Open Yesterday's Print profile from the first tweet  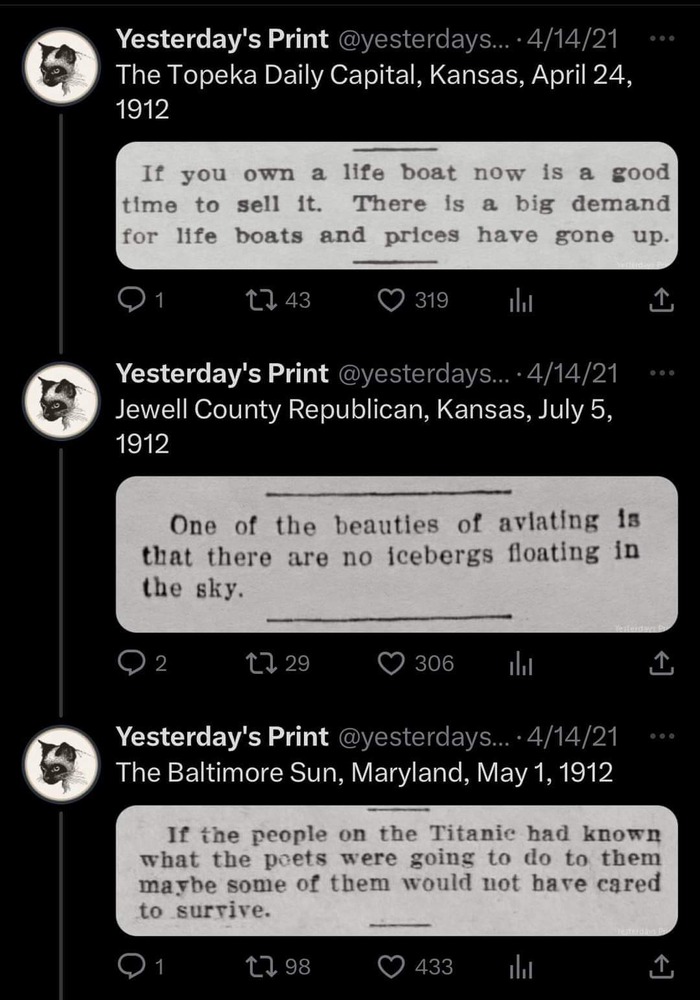point(222,40)
